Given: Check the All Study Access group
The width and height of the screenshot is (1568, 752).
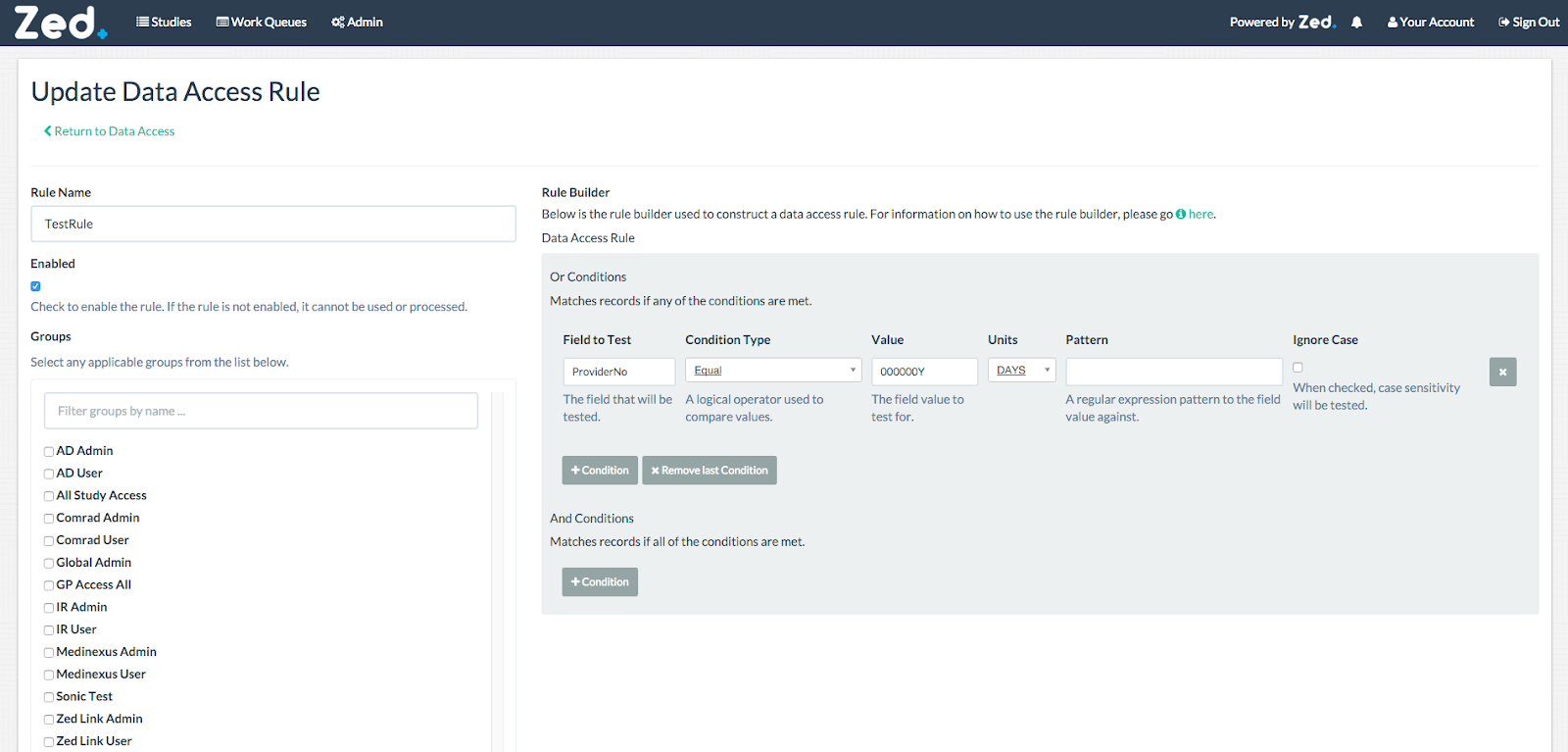Looking at the screenshot, I should coord(48,496).
